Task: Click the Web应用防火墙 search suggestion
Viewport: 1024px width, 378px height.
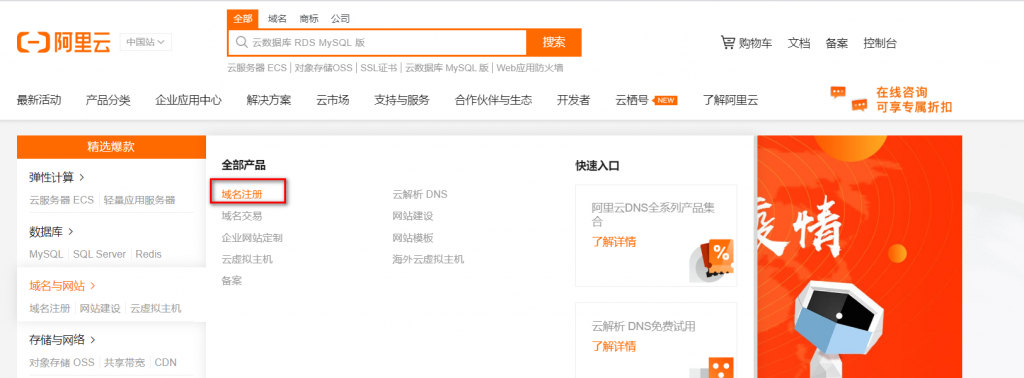Action: pos(530,67)
